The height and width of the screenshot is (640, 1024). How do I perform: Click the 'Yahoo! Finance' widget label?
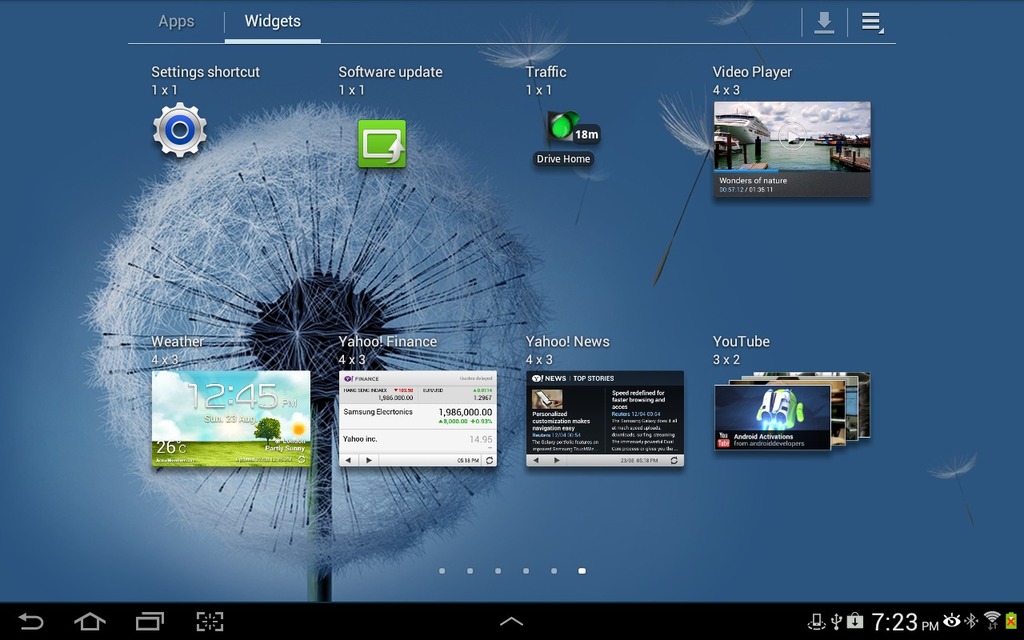tap(388, 342)
